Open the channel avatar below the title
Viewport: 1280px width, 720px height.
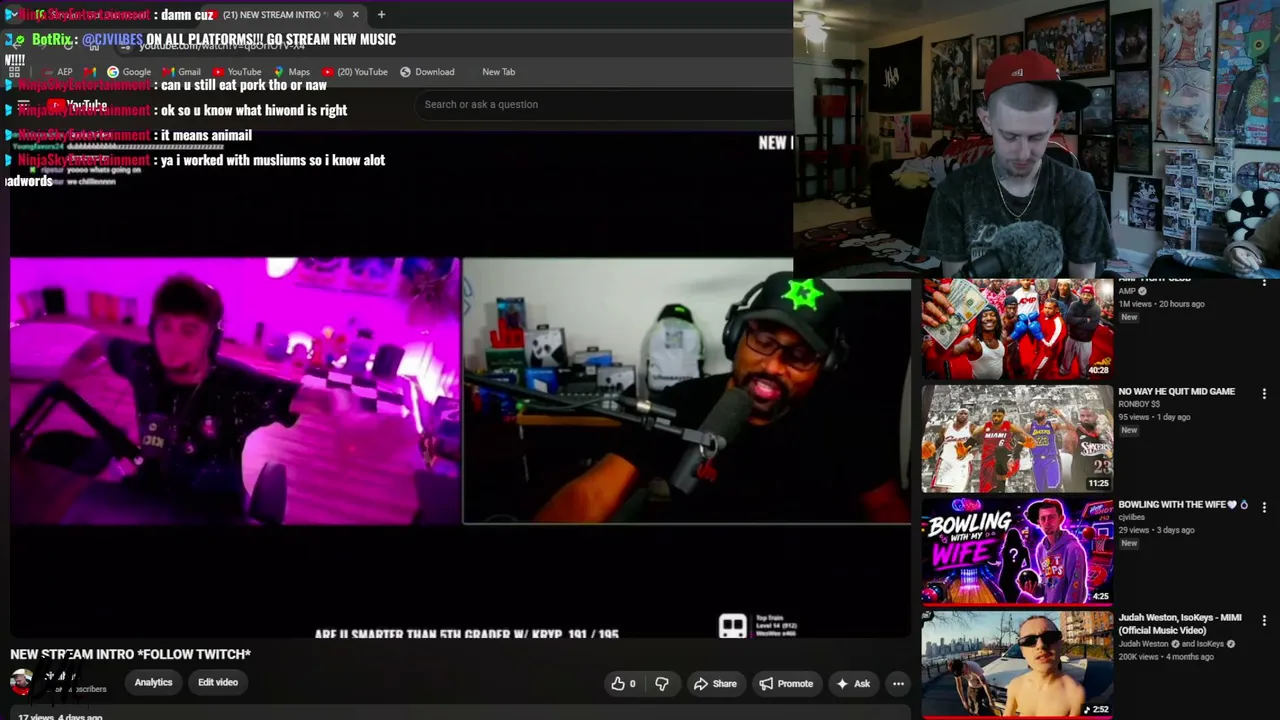coord(21,683)
